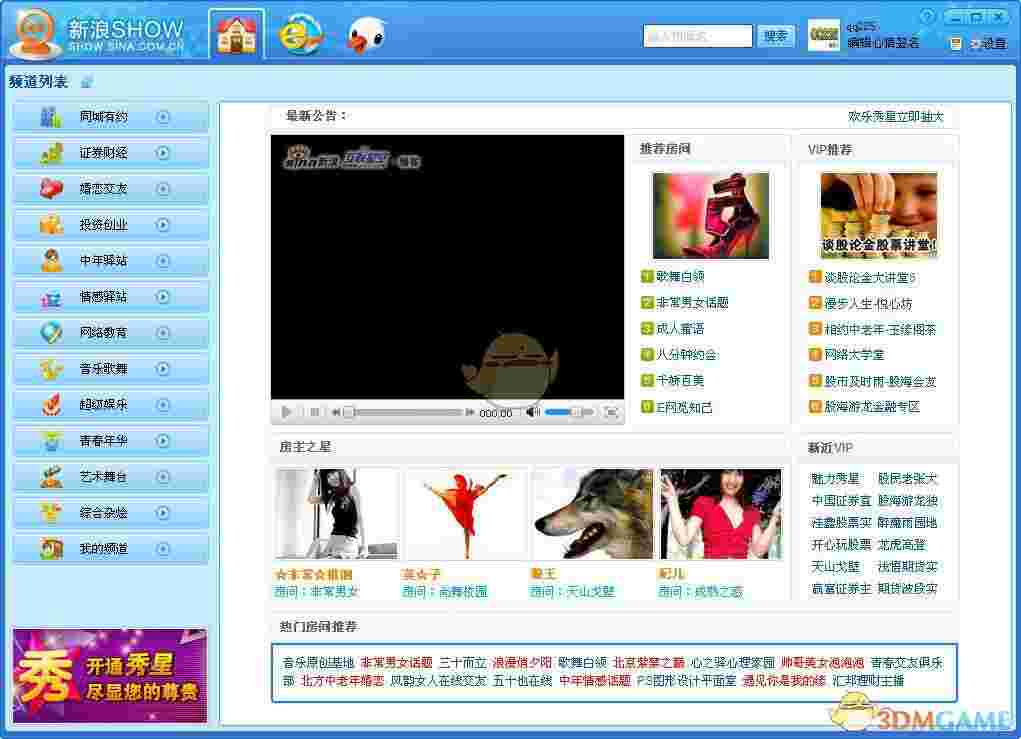Image resolution: width=1021 pixels, height=739 pixels.
Task: Click the 搜索 search button
Action: pos(776,35)
